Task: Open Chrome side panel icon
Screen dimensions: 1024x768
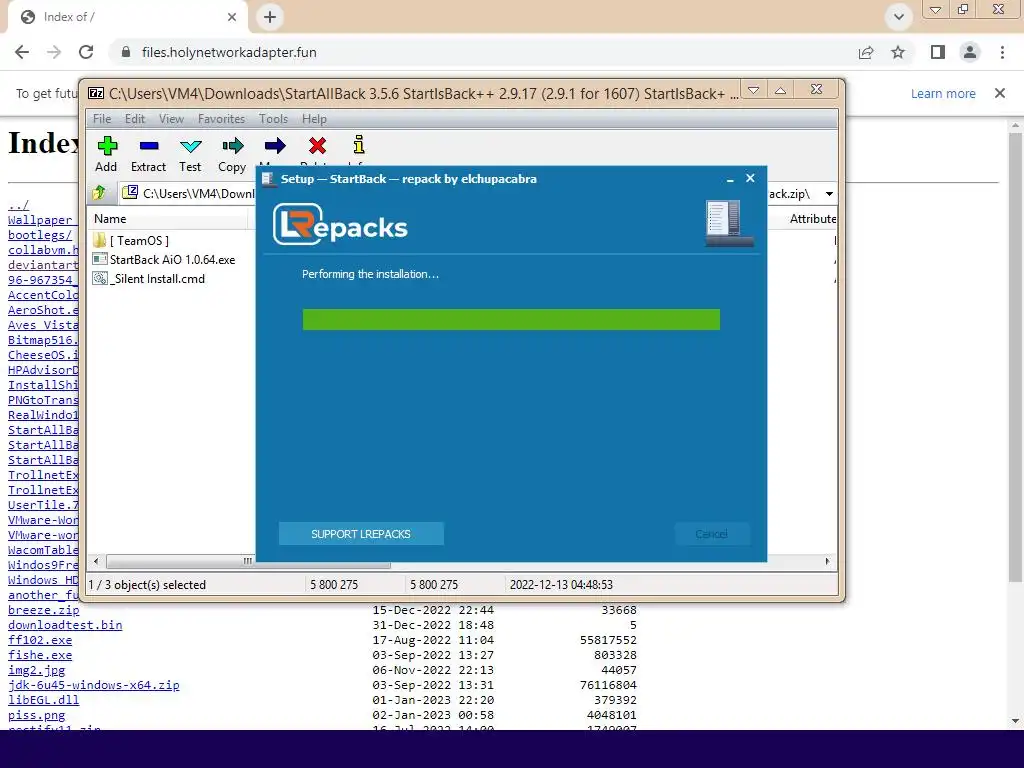Action: (x=938, y=52)
